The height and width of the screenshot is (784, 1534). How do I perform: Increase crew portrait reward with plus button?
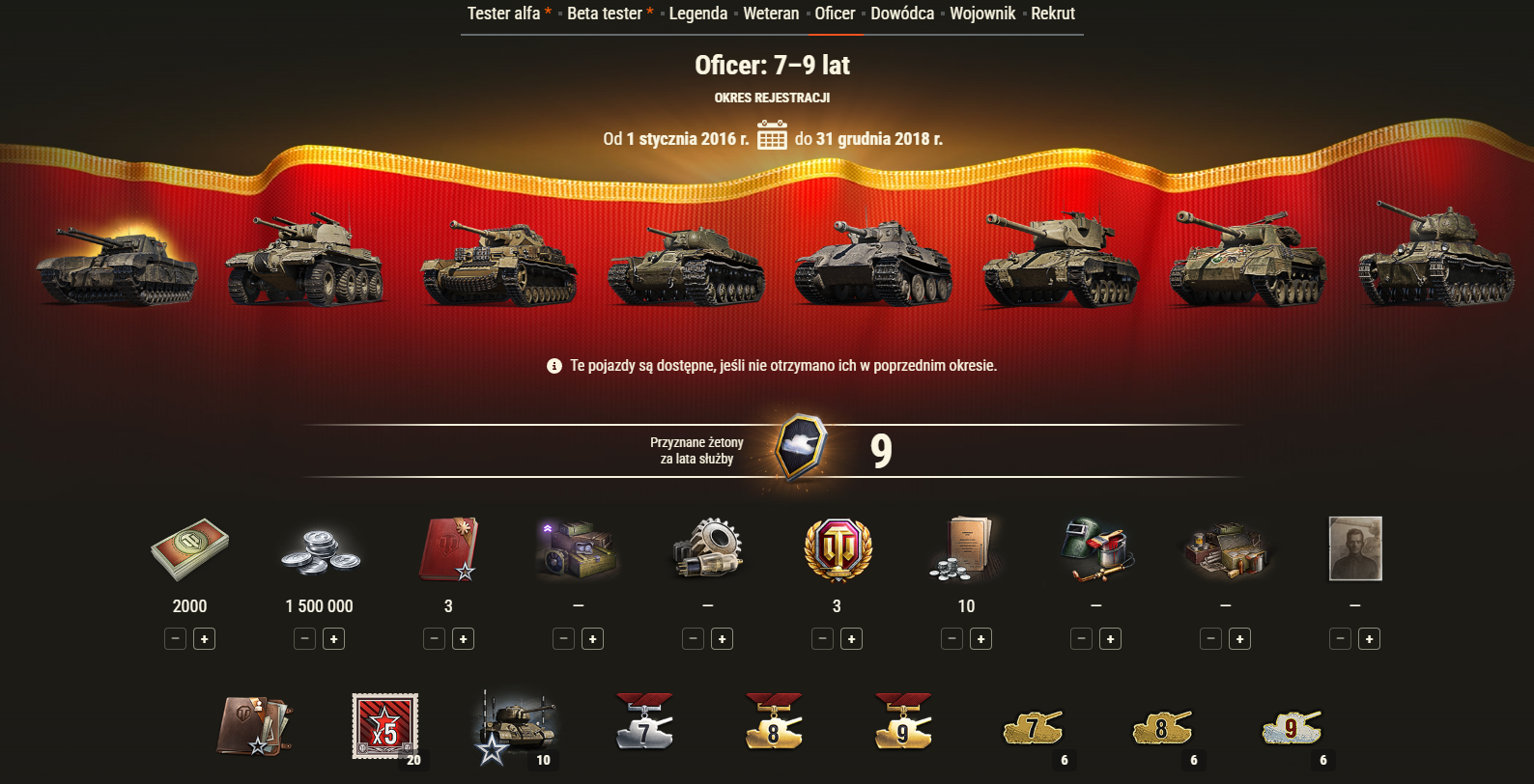[x=1369, y=639]
